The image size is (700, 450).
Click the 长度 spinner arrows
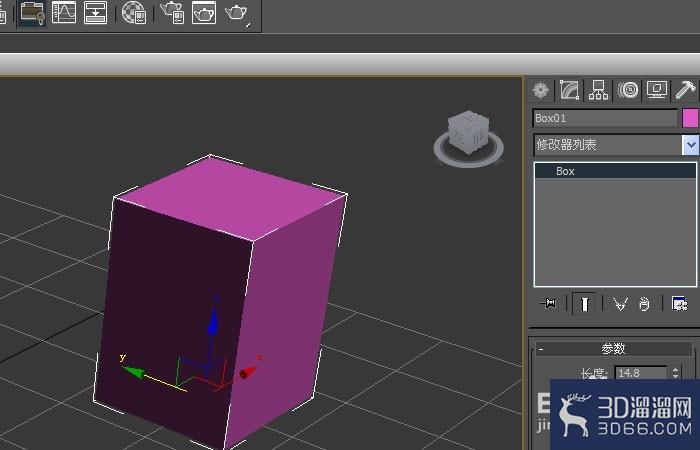[x=675, y=373]
